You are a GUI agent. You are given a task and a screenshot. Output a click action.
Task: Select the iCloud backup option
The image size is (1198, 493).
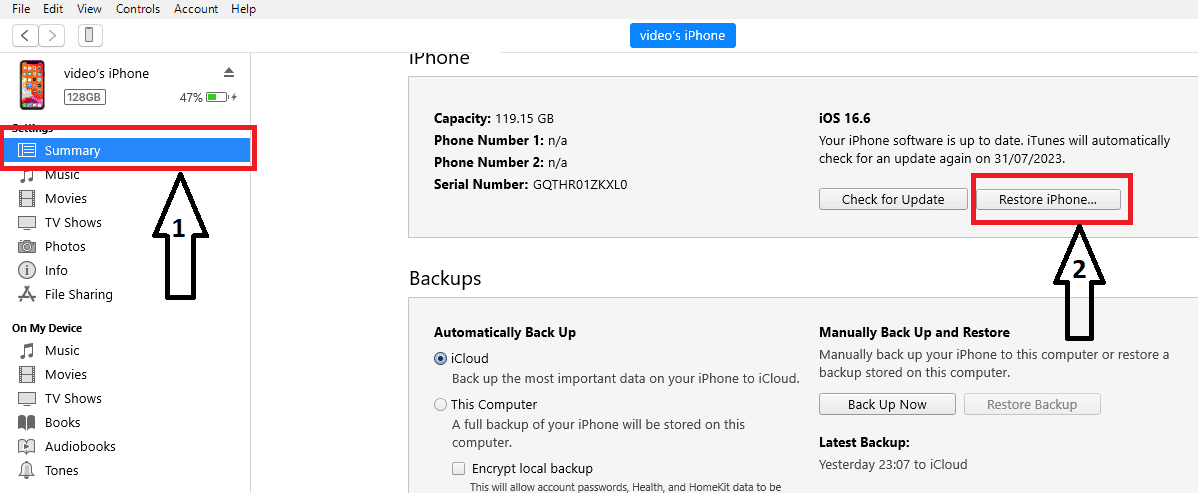(441, 358)
